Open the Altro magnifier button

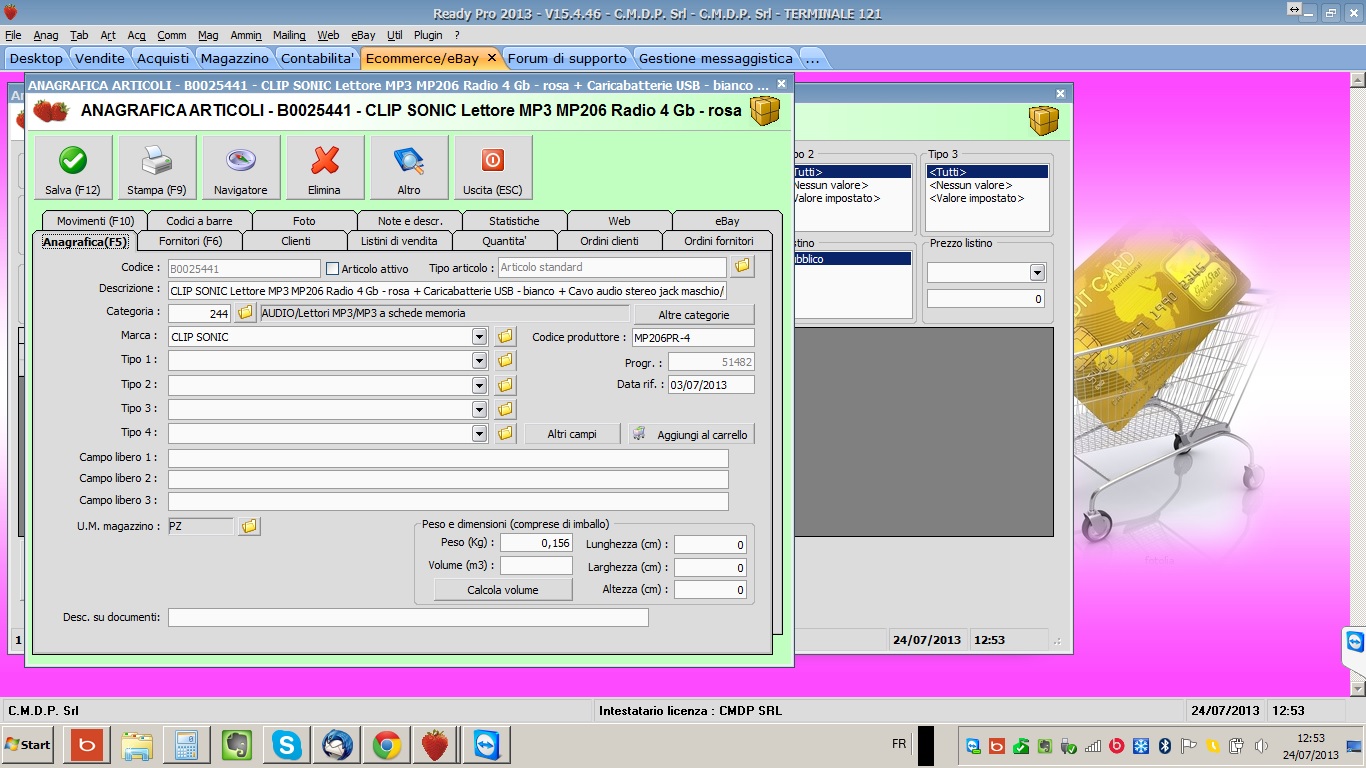[x=409, y=168]
